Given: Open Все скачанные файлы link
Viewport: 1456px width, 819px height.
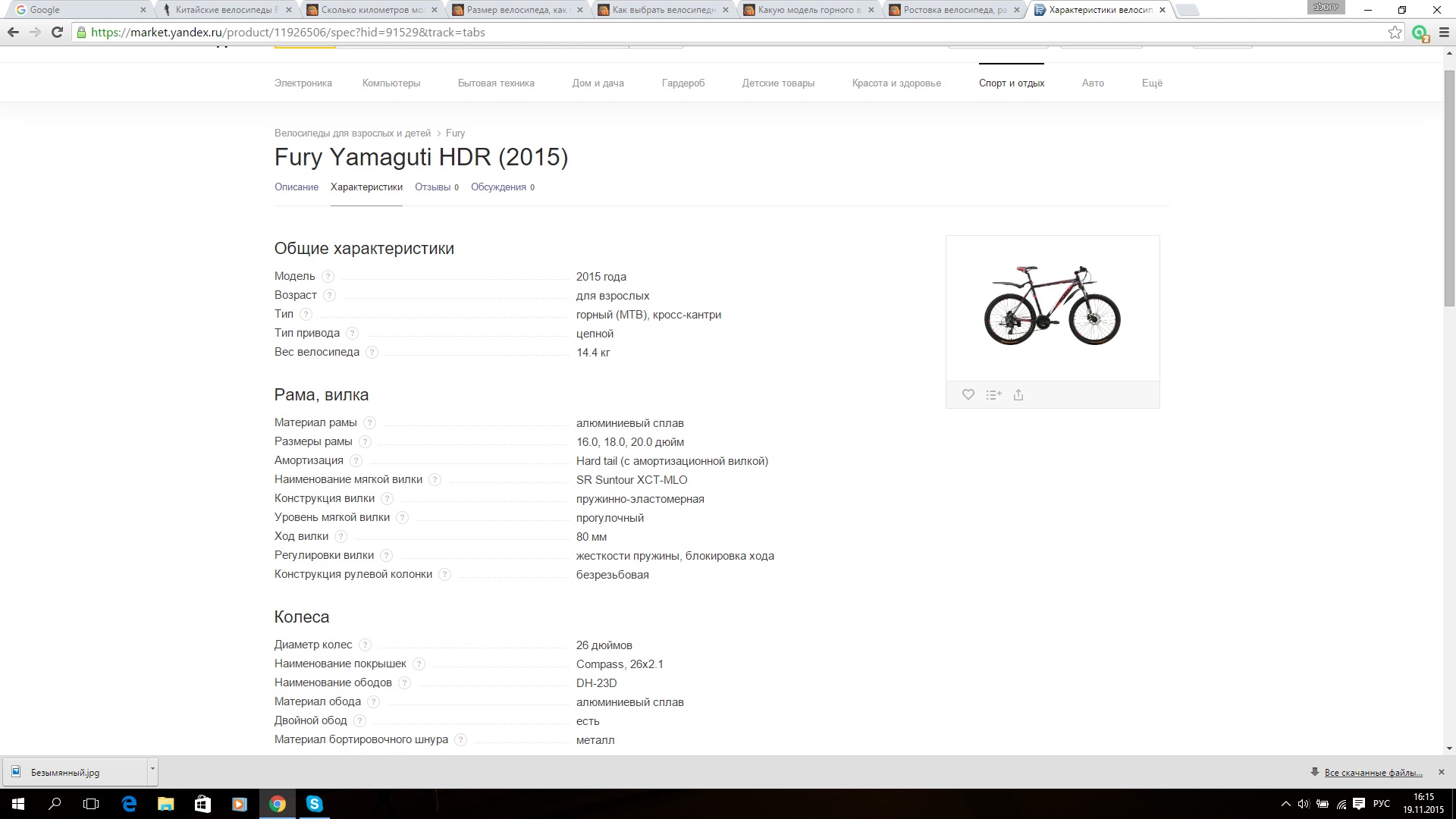Looking at the screenshot, I should click(x=1373, y=773).
